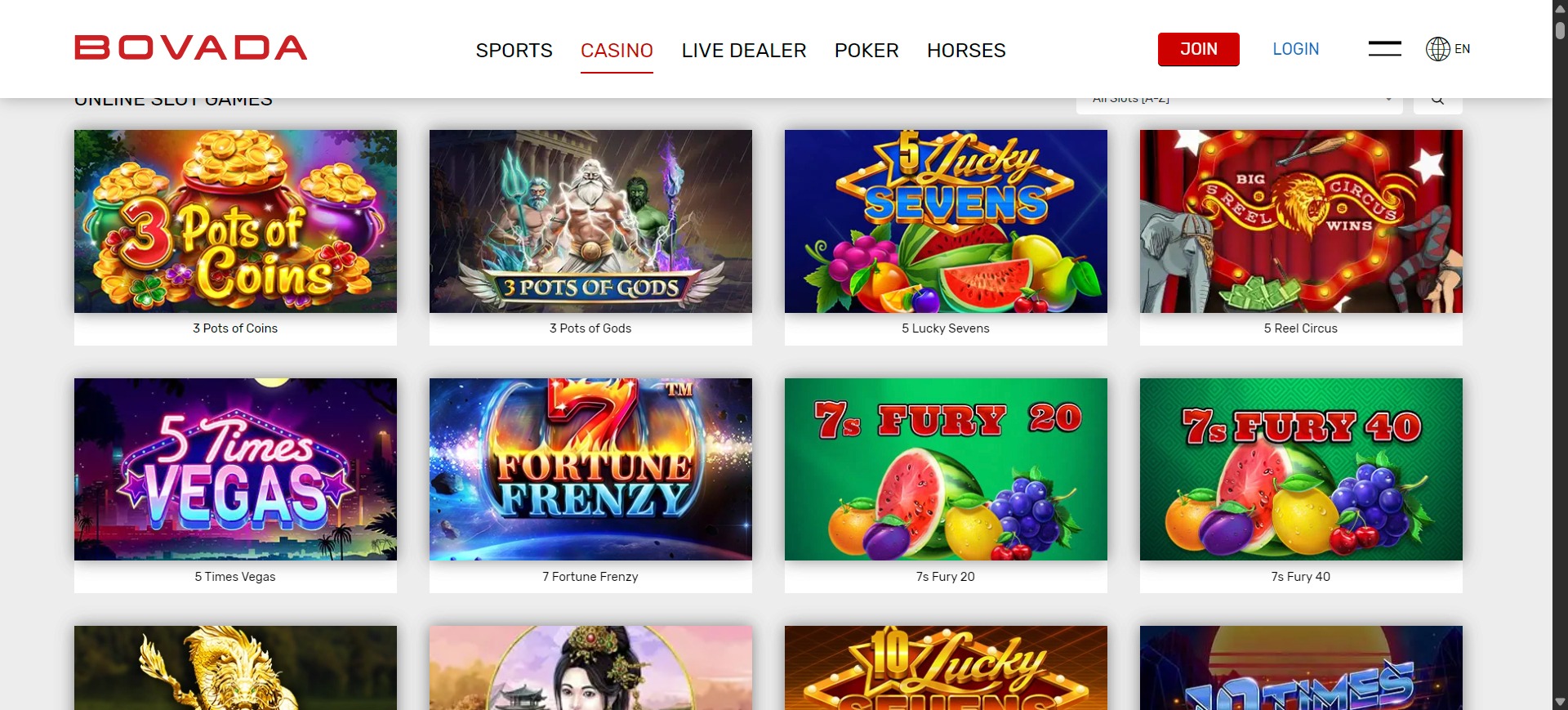The image size is (1568, 710).
Task: Expand the All Slots sort dropdown
Action: (1239, 100)
